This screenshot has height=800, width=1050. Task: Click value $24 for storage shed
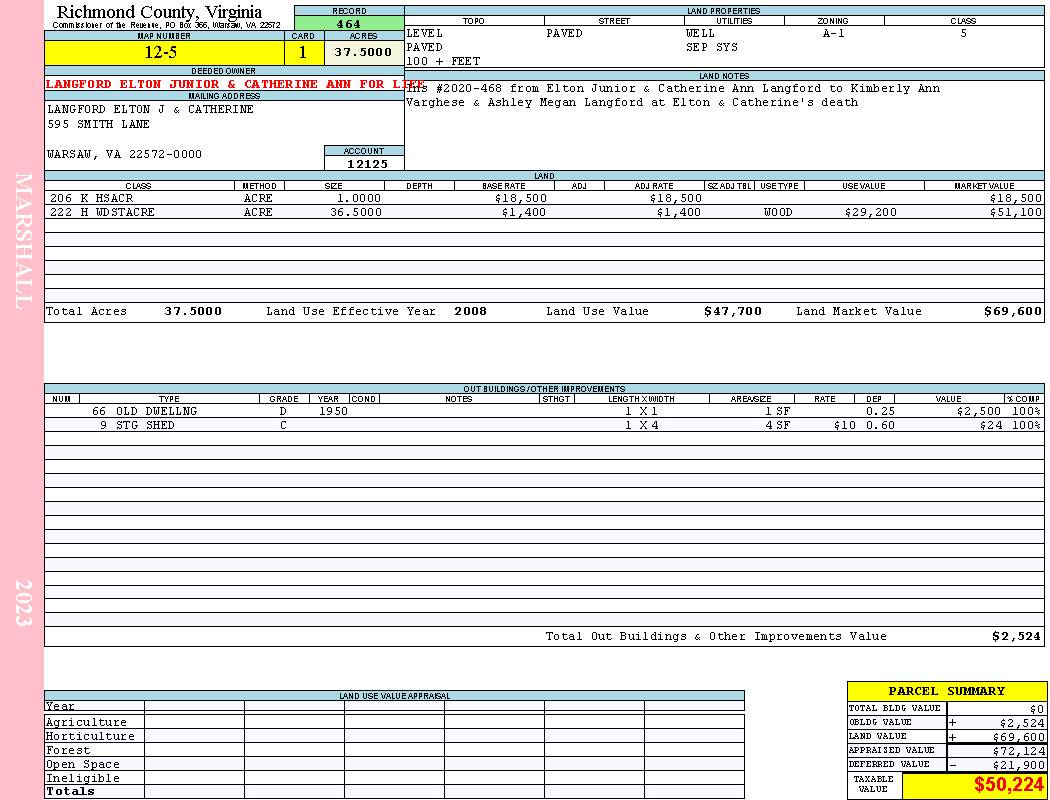[991, 425]
